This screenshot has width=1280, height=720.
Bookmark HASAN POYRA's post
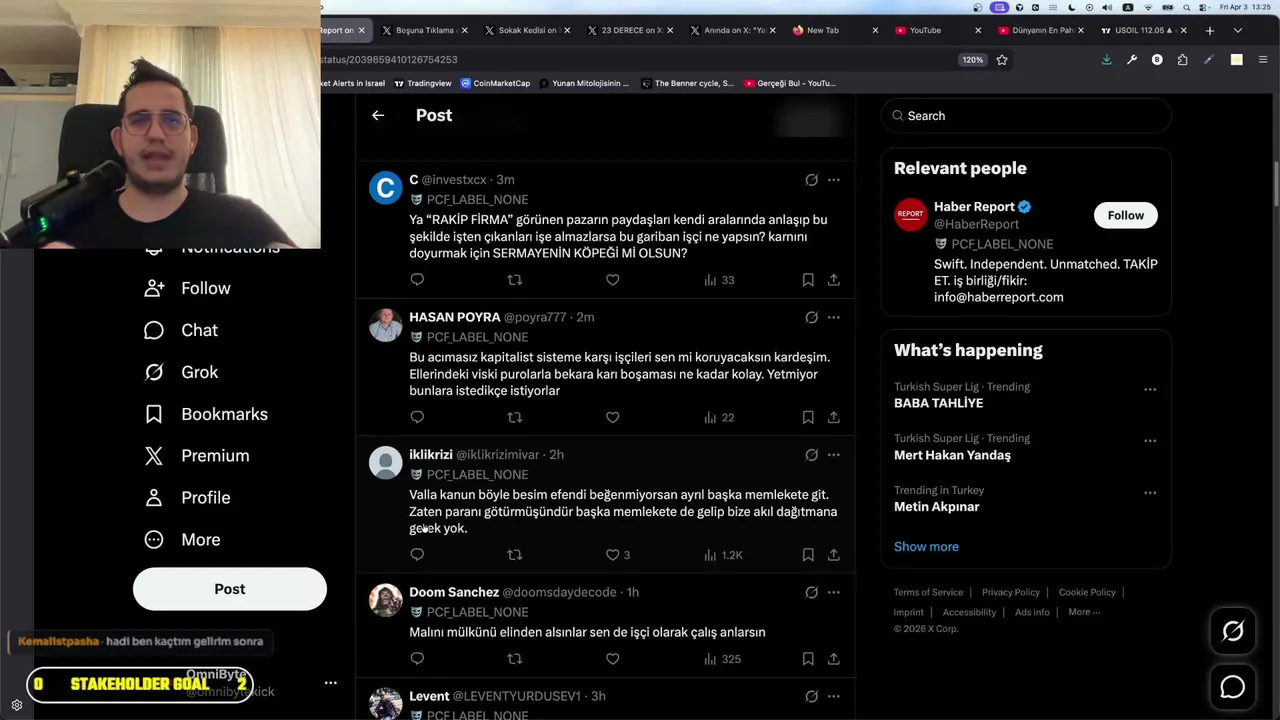click(x=808, y=417)
